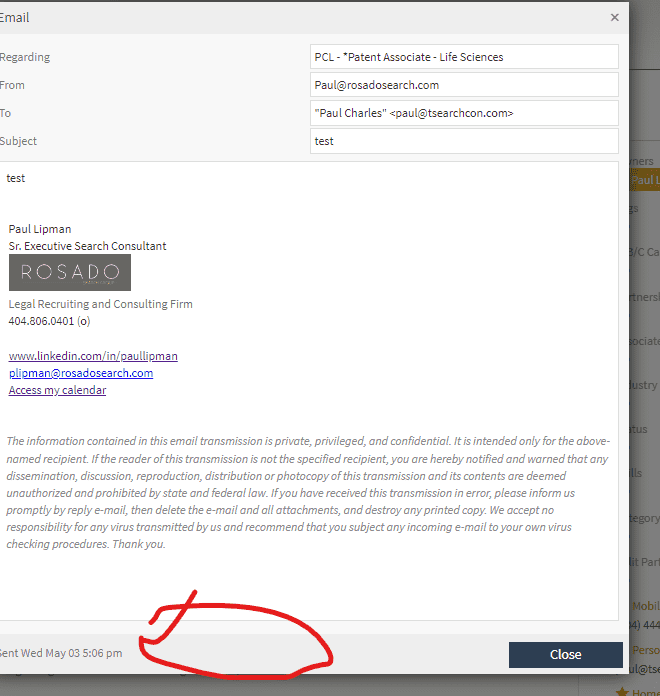Select the Legal Recruiting and Consulting Firm text
Image resolution: width=660 pixels, height=696 pixels.
pyautogui.click(x=101, y=304)
